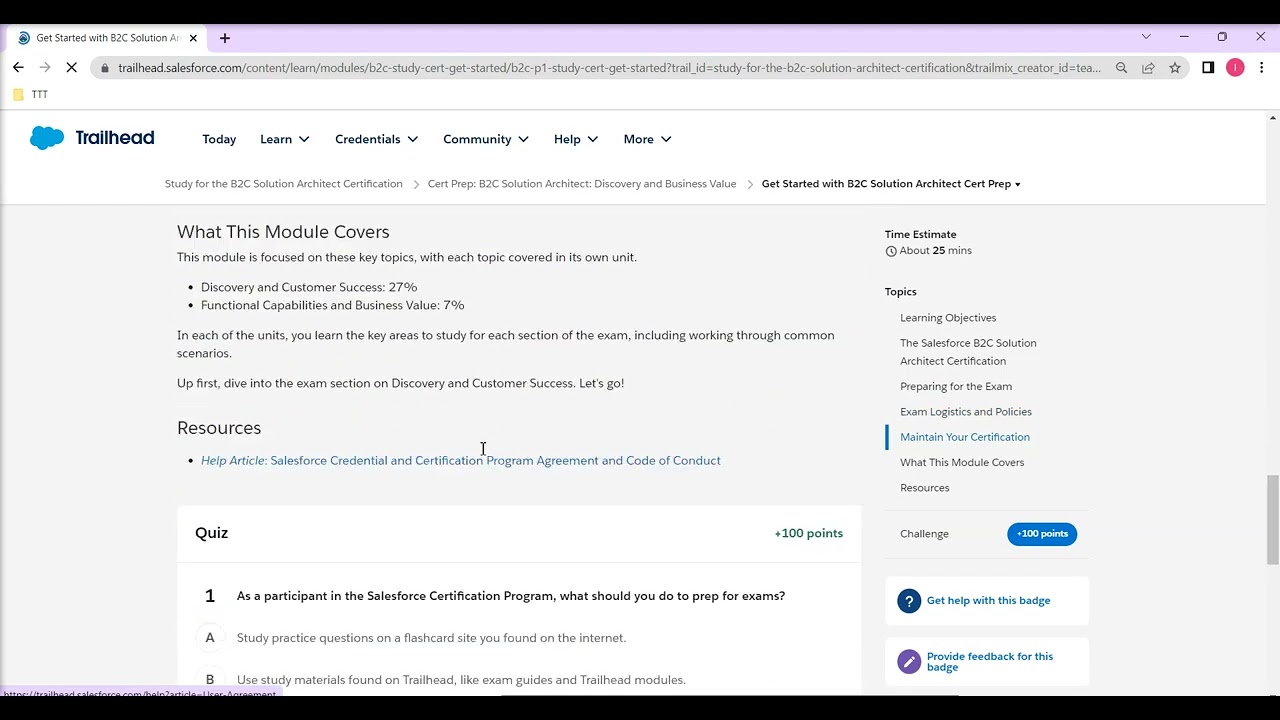Go to Challenge section in sidebar
This screenshot has height=720, width=1280.
924,534
